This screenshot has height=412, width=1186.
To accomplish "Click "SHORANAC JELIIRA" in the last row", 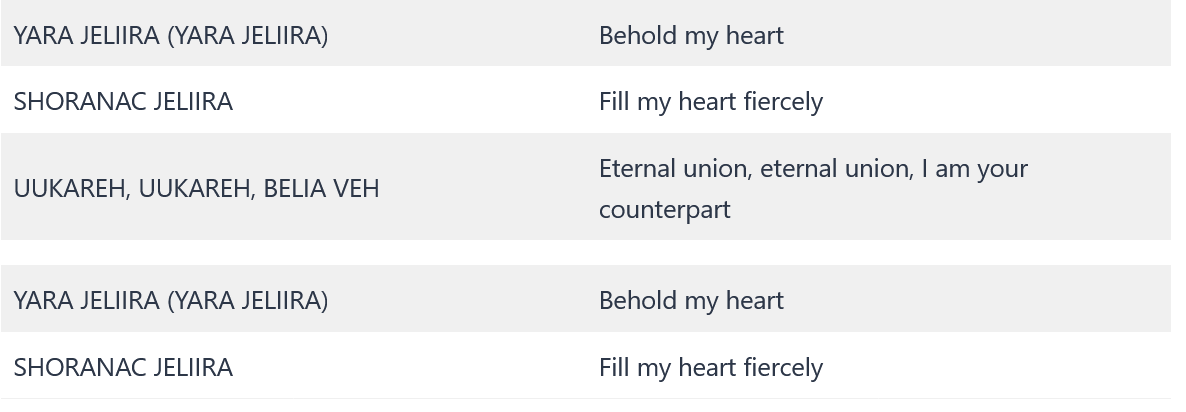I will coord(123,367).
